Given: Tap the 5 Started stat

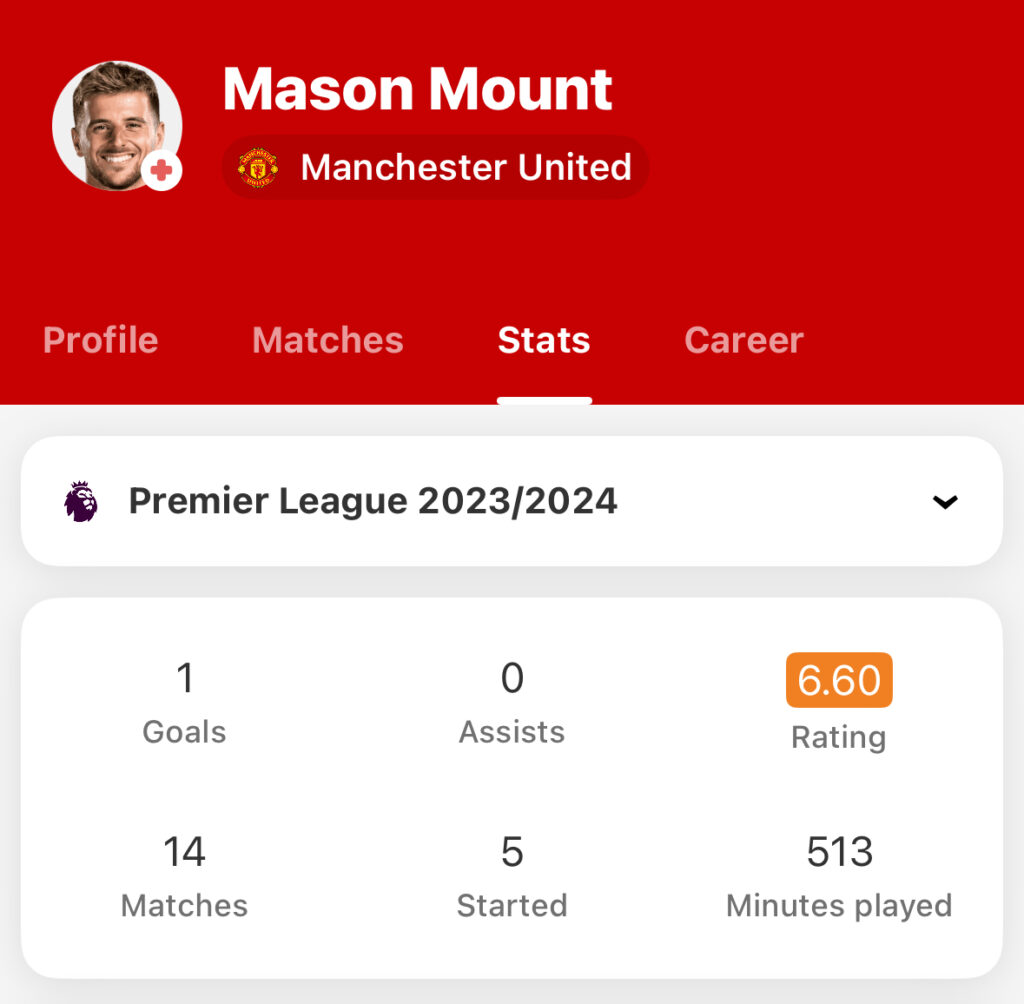Looking at the screenshot, I should [512, 876].
